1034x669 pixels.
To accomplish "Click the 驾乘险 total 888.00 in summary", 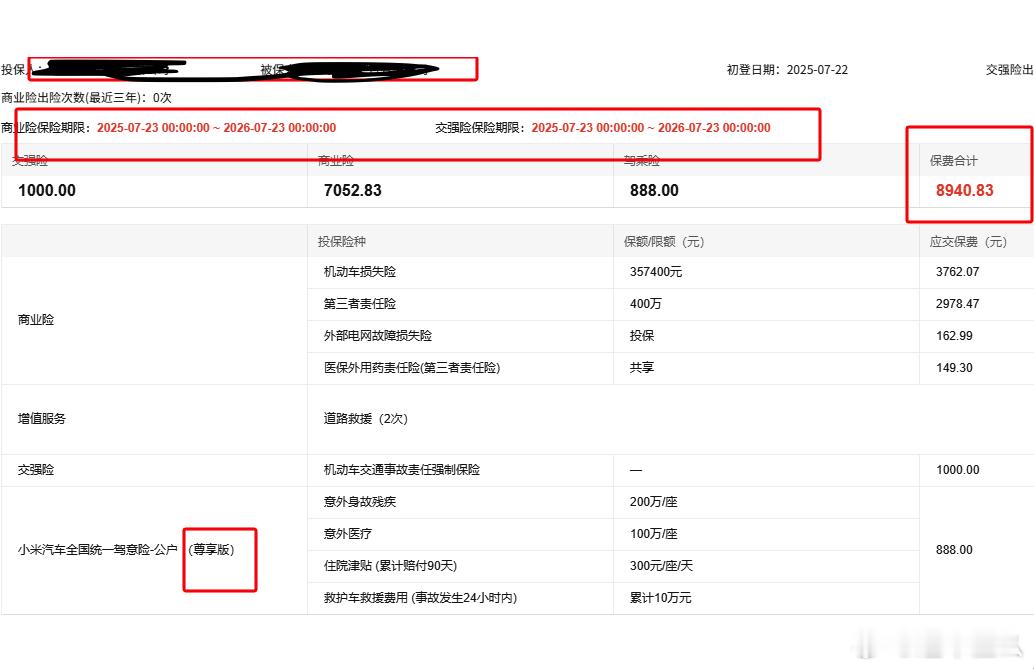I will pos(654,191).
